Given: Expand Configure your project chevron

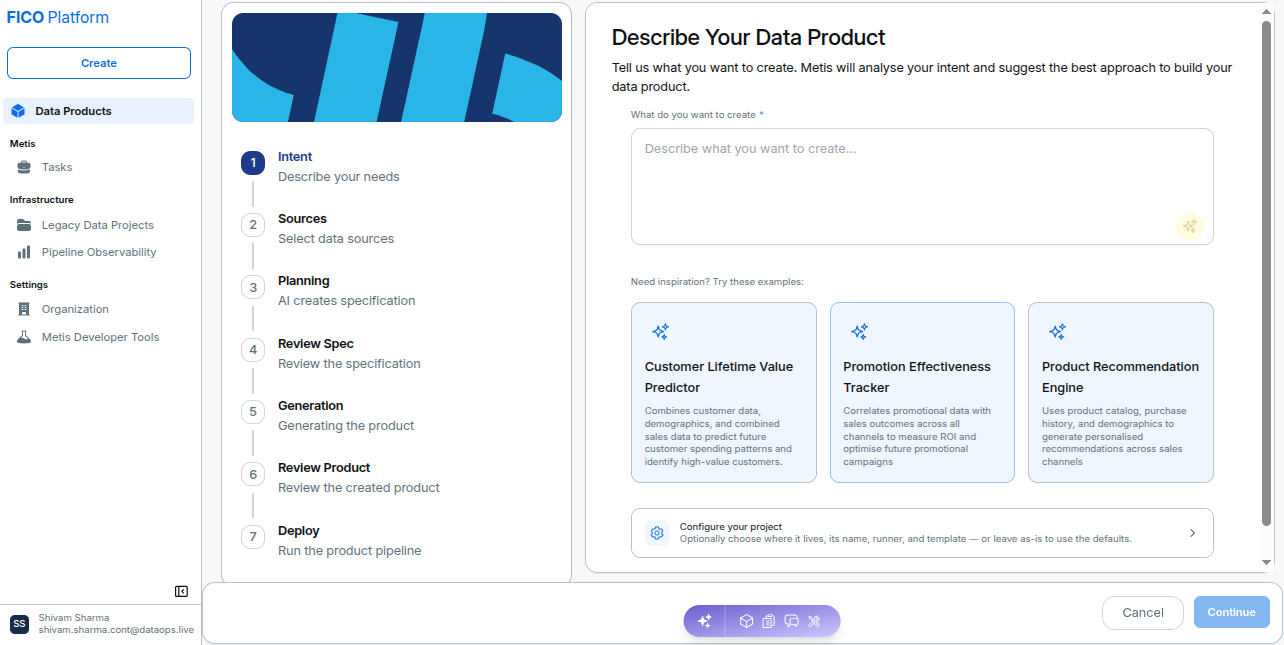Looking at the screenshot, I should [1192, 533].
